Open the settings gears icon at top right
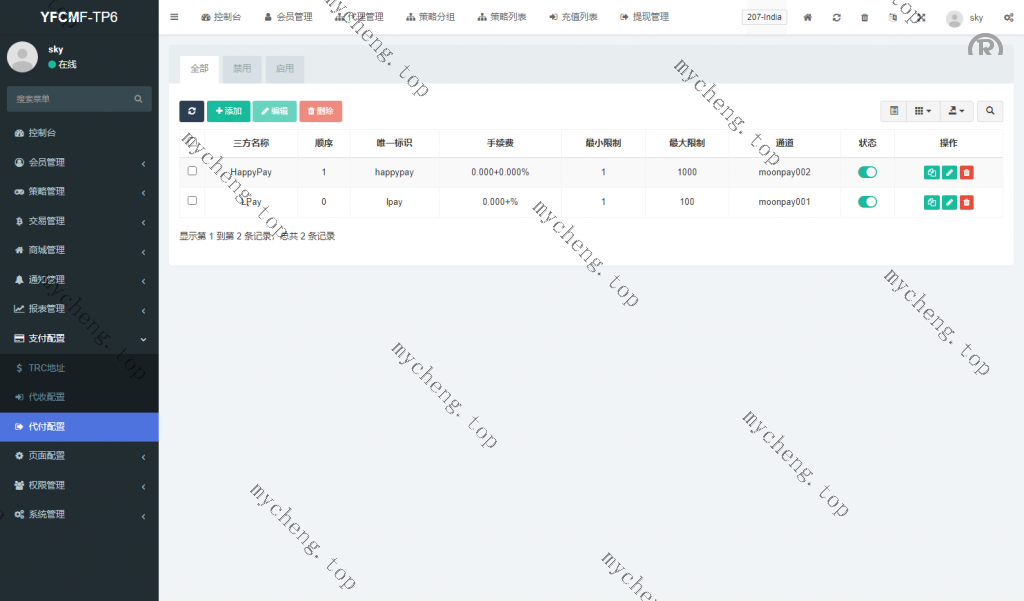The image size is (1024, 601). click(x=1008, y=18)
